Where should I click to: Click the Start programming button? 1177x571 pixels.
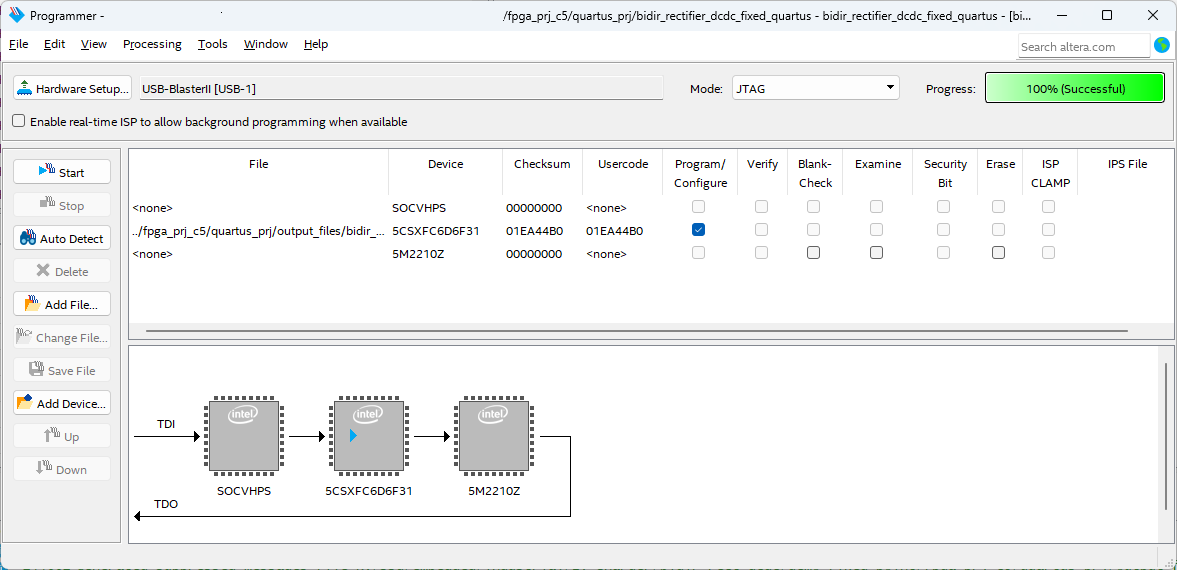62,172
